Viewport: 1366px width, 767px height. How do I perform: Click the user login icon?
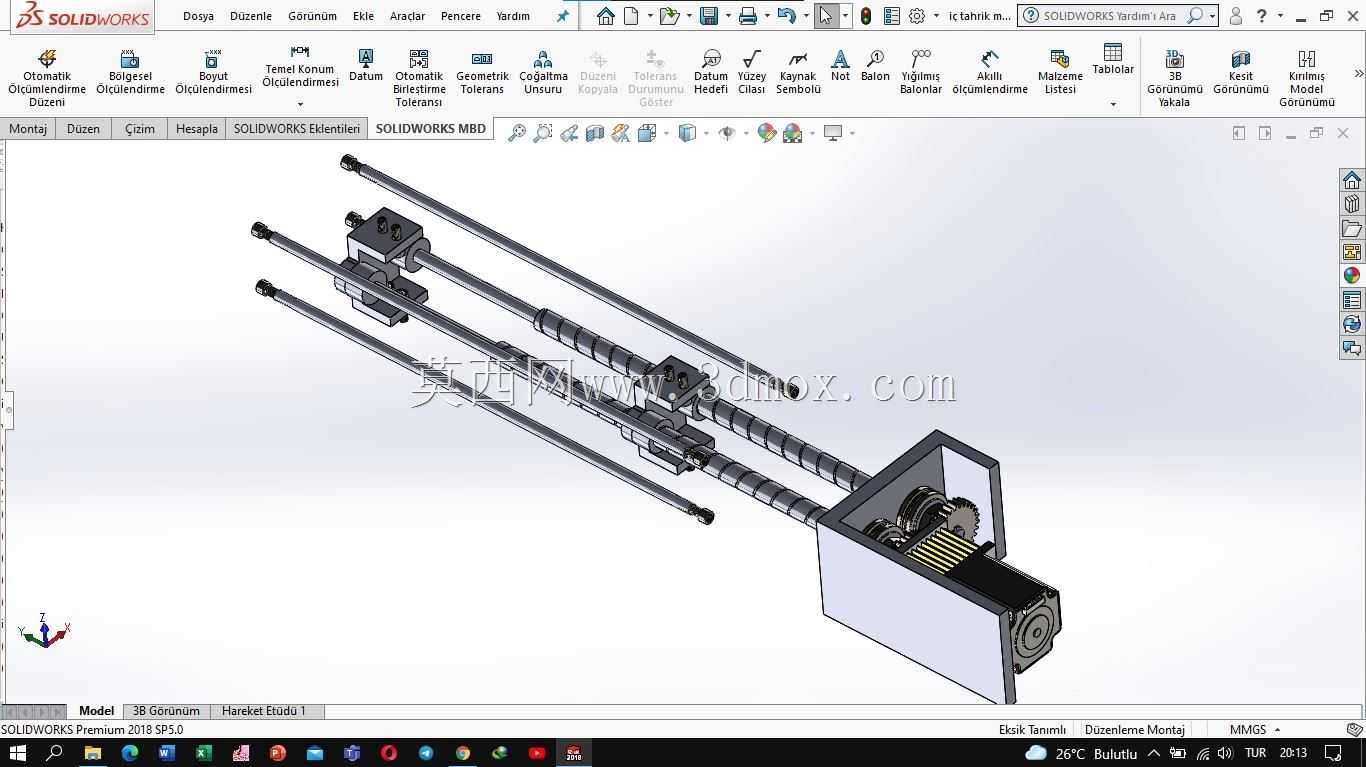click(1236, 16)
